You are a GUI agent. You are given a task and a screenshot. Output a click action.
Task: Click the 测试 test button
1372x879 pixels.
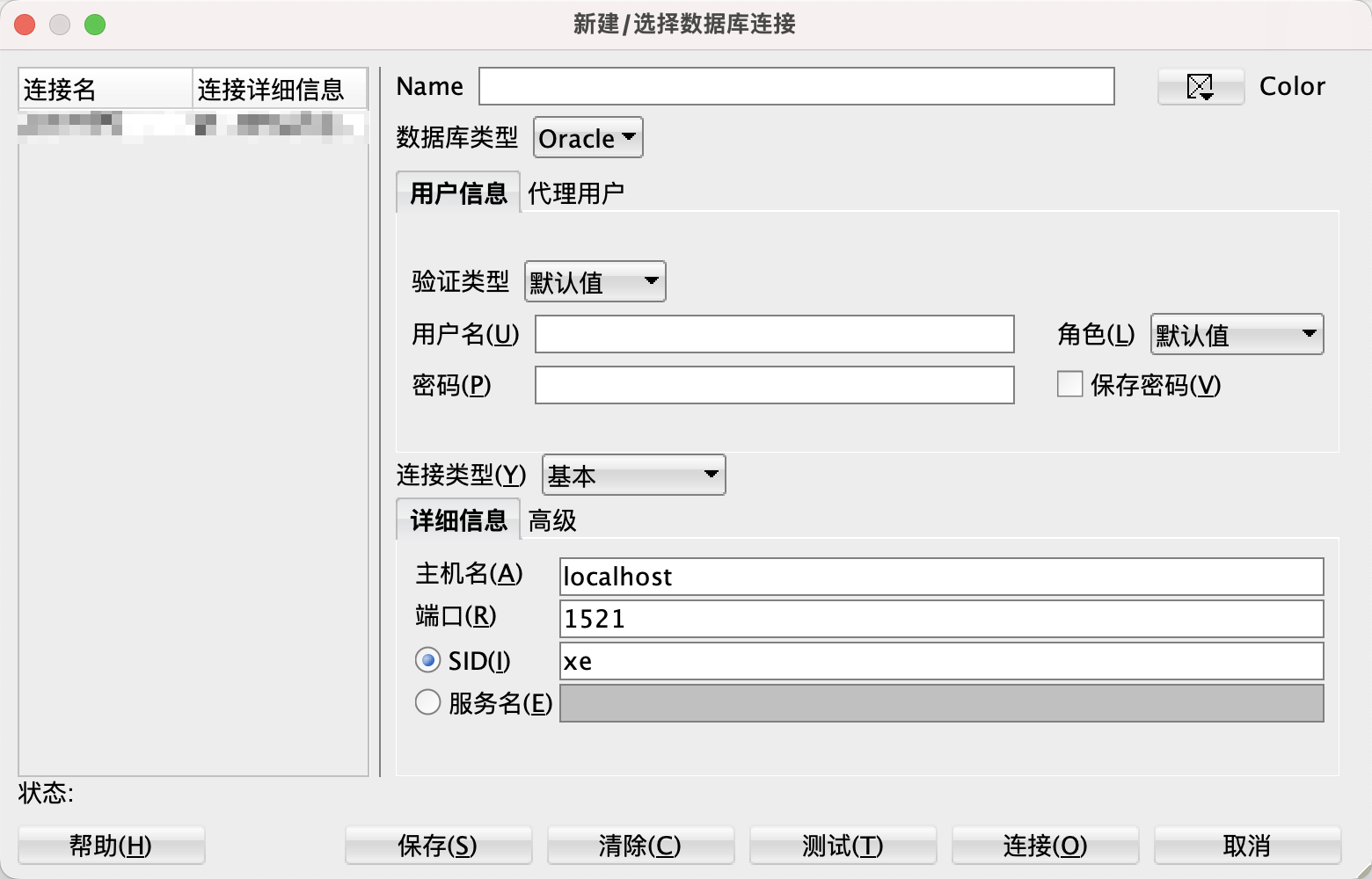pyautogui.click(x=842, y=845)
